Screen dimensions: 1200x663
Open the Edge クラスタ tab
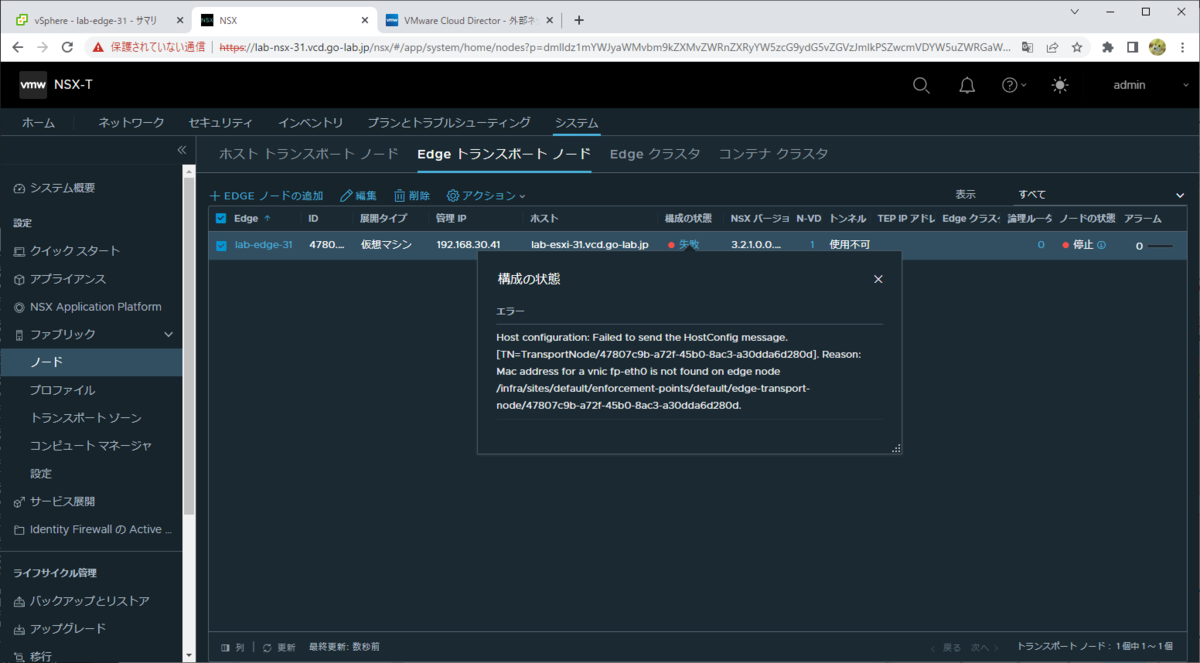[655, 154]
